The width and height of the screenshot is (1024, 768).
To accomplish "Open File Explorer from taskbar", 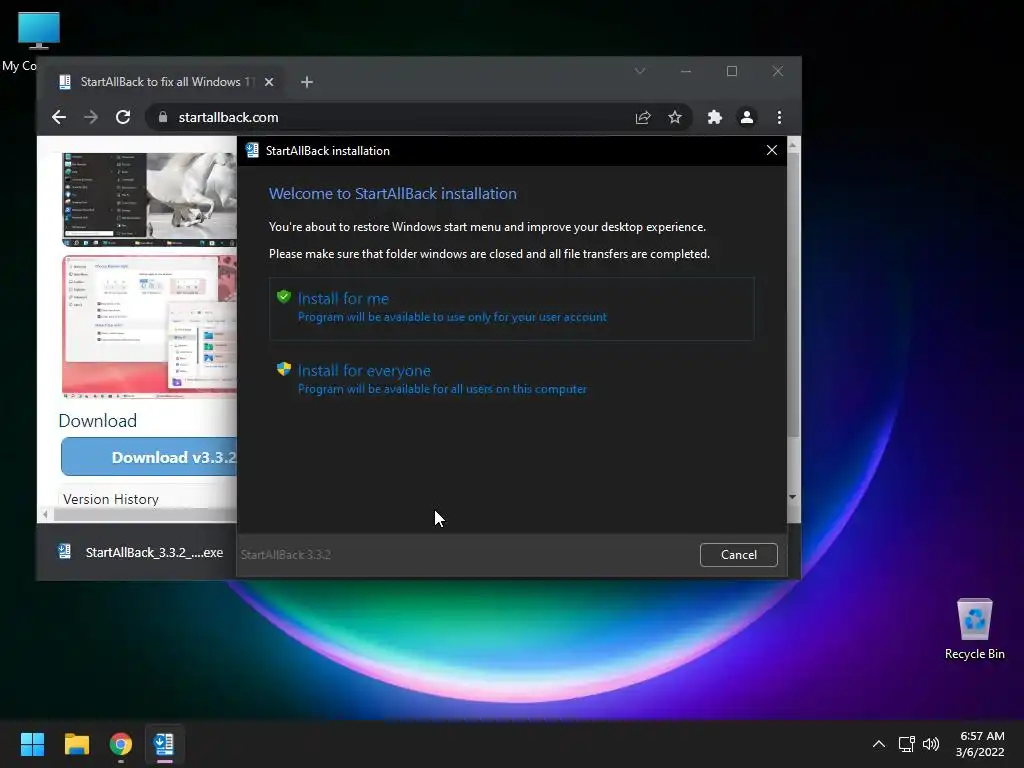I will pyautogui.click(x=76, y=744).
